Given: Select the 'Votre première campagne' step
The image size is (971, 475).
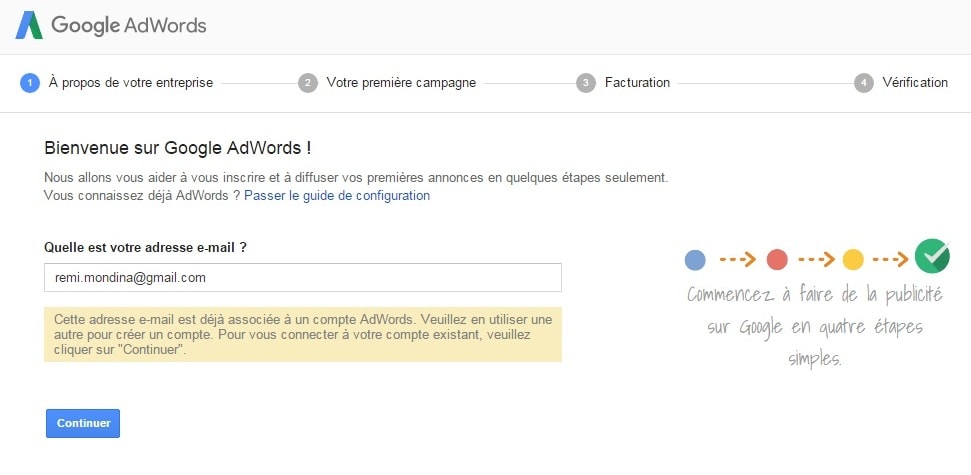Looking at the screenshot, I should (401, 82).
